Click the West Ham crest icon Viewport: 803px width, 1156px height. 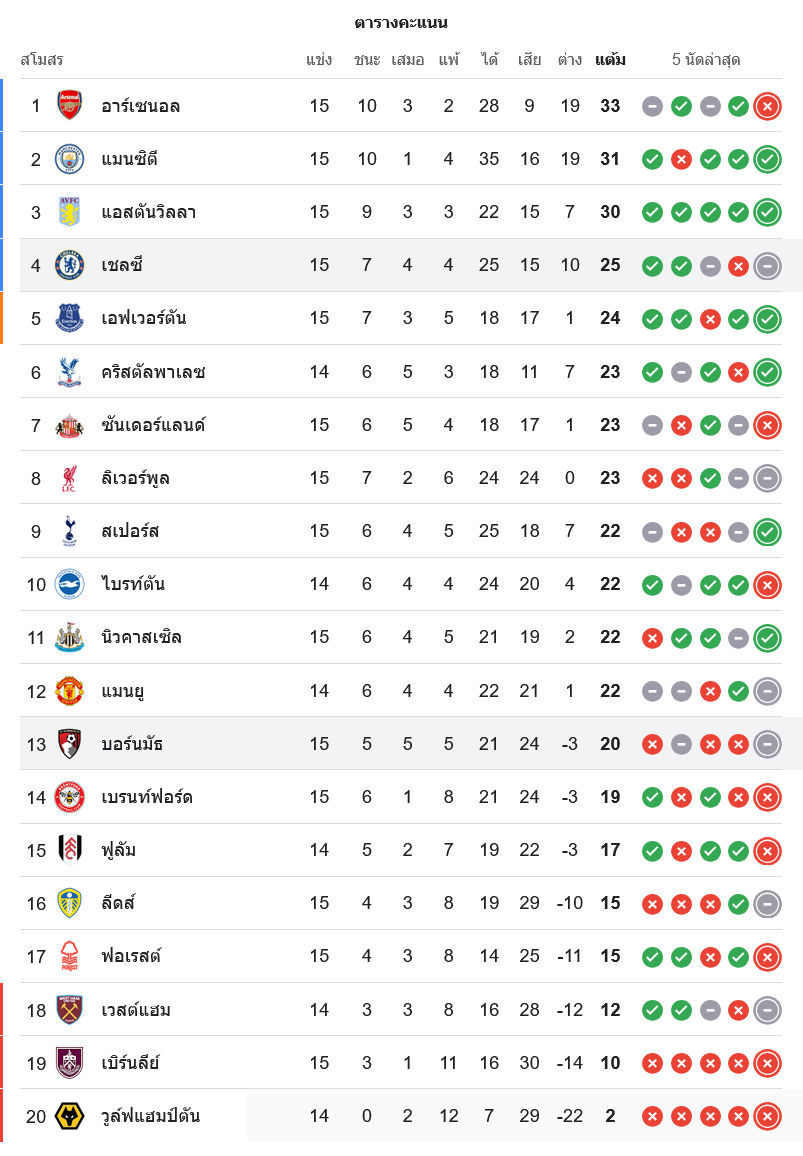point(69,1010)
